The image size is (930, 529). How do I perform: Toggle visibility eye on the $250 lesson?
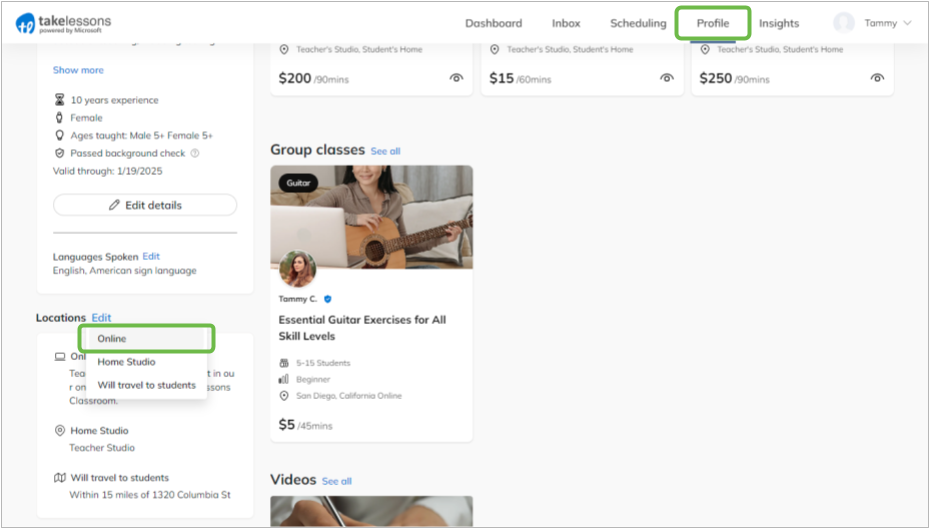point(877,78)
